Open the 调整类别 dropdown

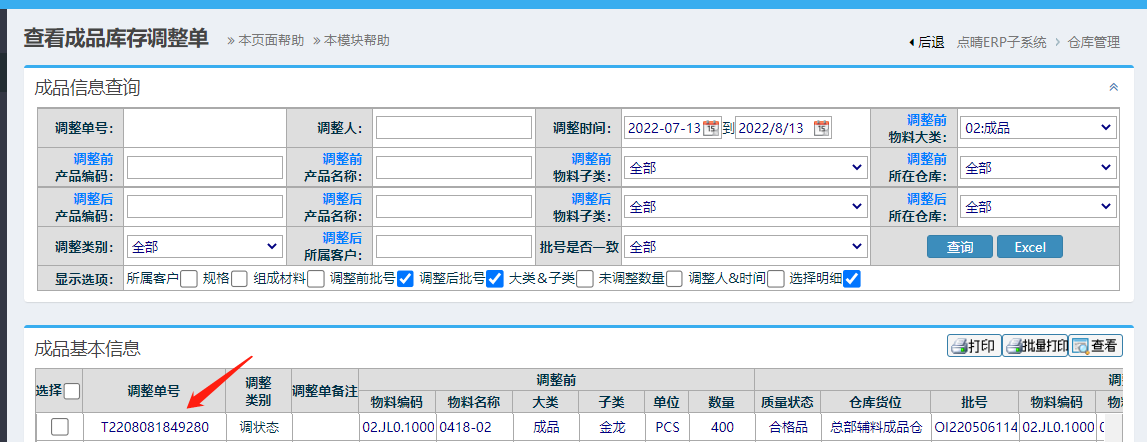[204, 246]
